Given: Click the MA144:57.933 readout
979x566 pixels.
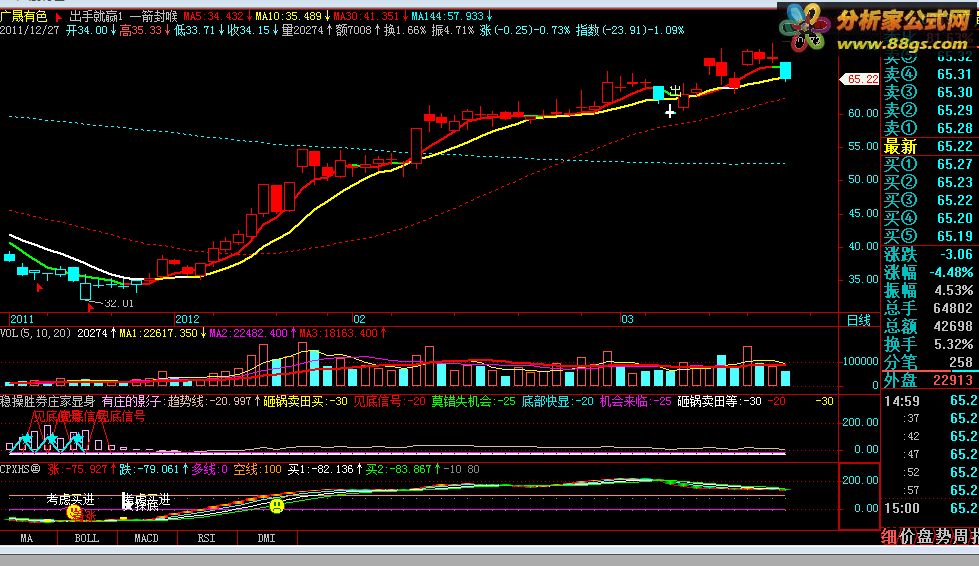Looking at the screenshot, I should [451, 16].
